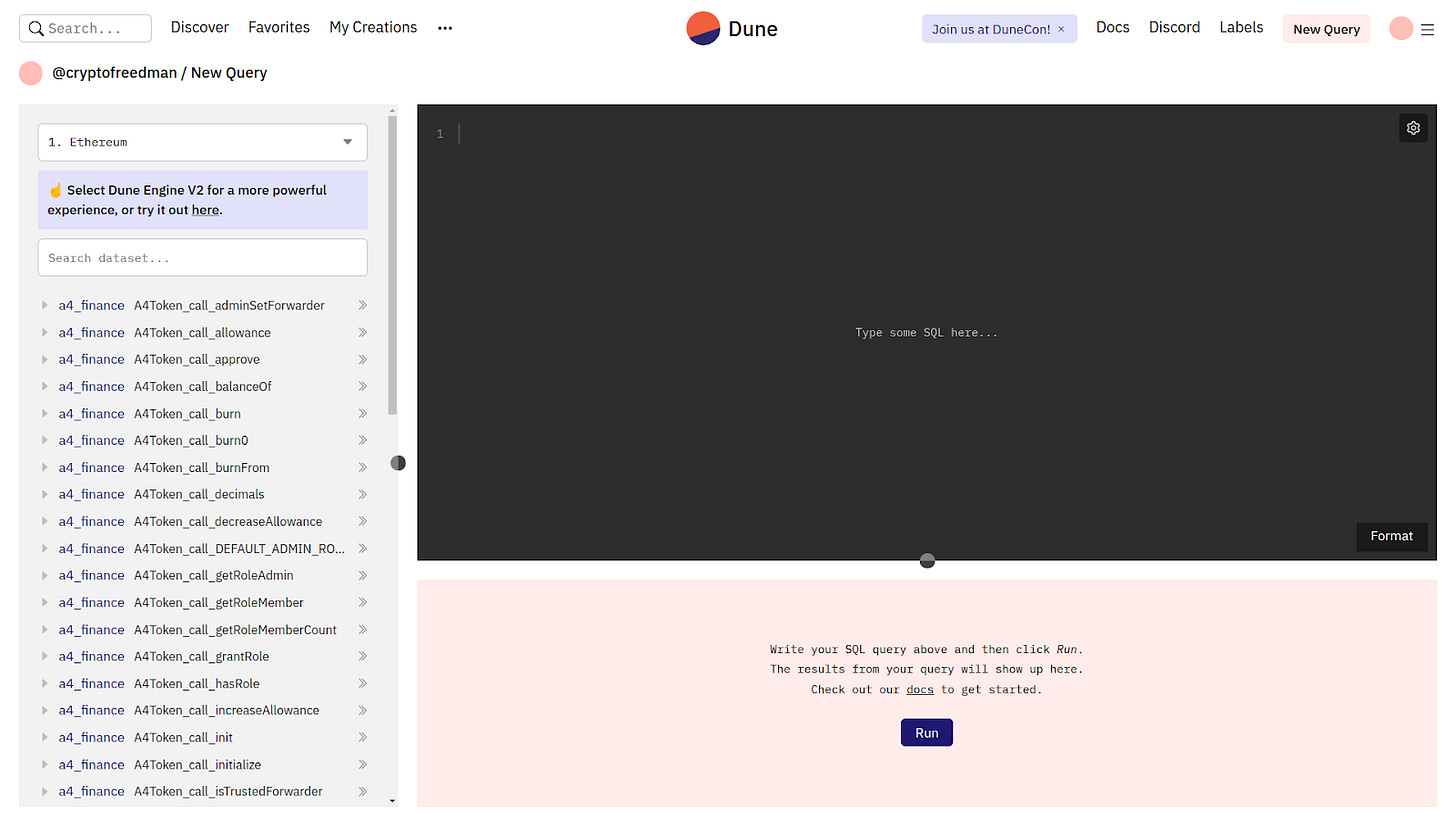Open My Creations in the top navigation
This screenshot has width=1456, height=835.
pyautogui.click(x=373, y=28)
